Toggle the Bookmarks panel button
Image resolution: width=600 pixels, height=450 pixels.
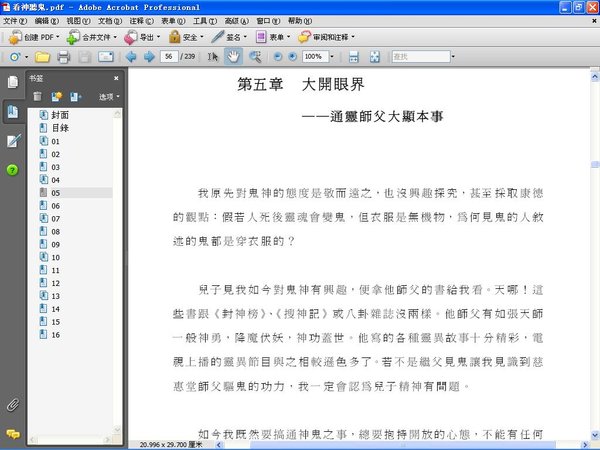(13, 112)
